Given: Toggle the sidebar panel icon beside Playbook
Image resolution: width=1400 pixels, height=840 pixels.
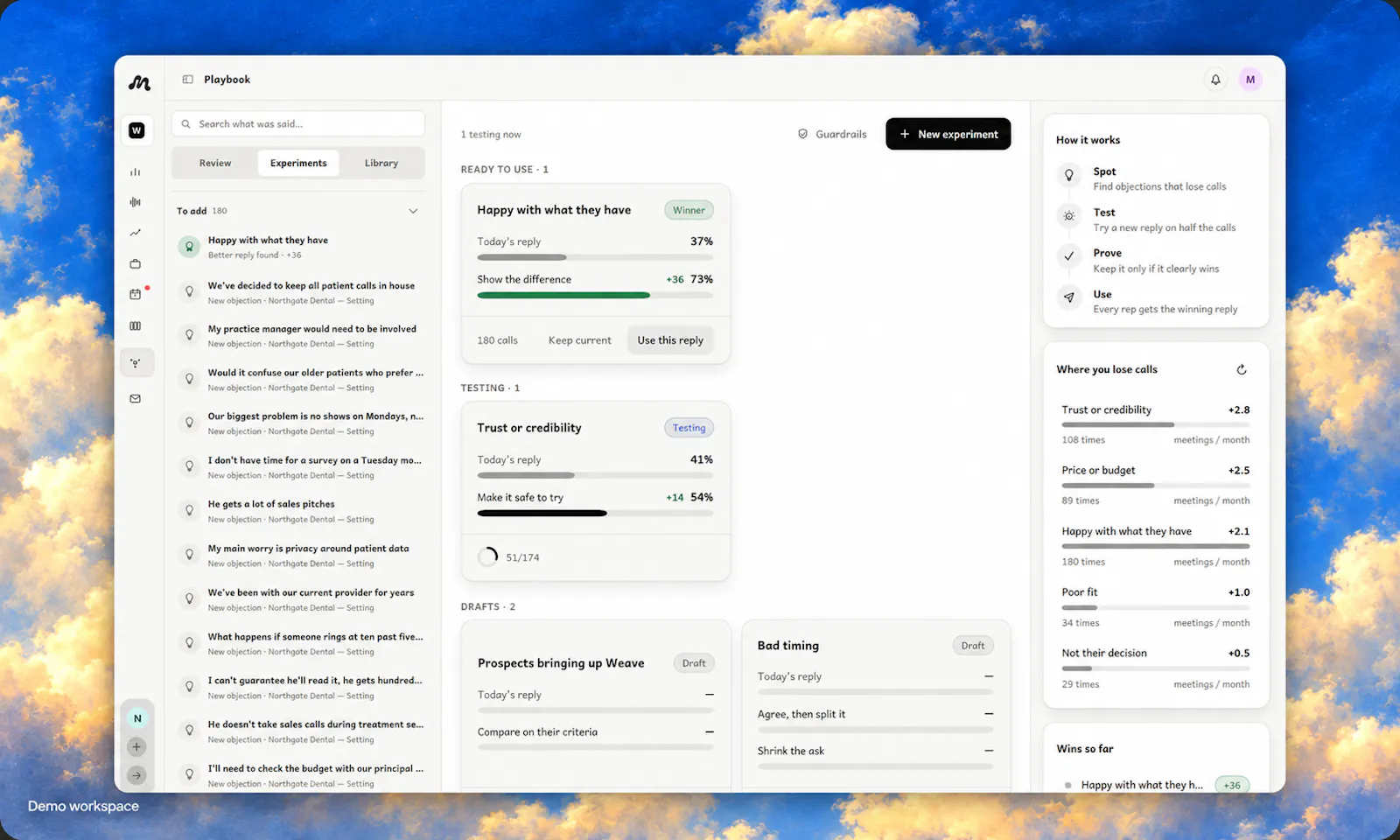Looking at the screenshot, I should (x=187, y=80).
